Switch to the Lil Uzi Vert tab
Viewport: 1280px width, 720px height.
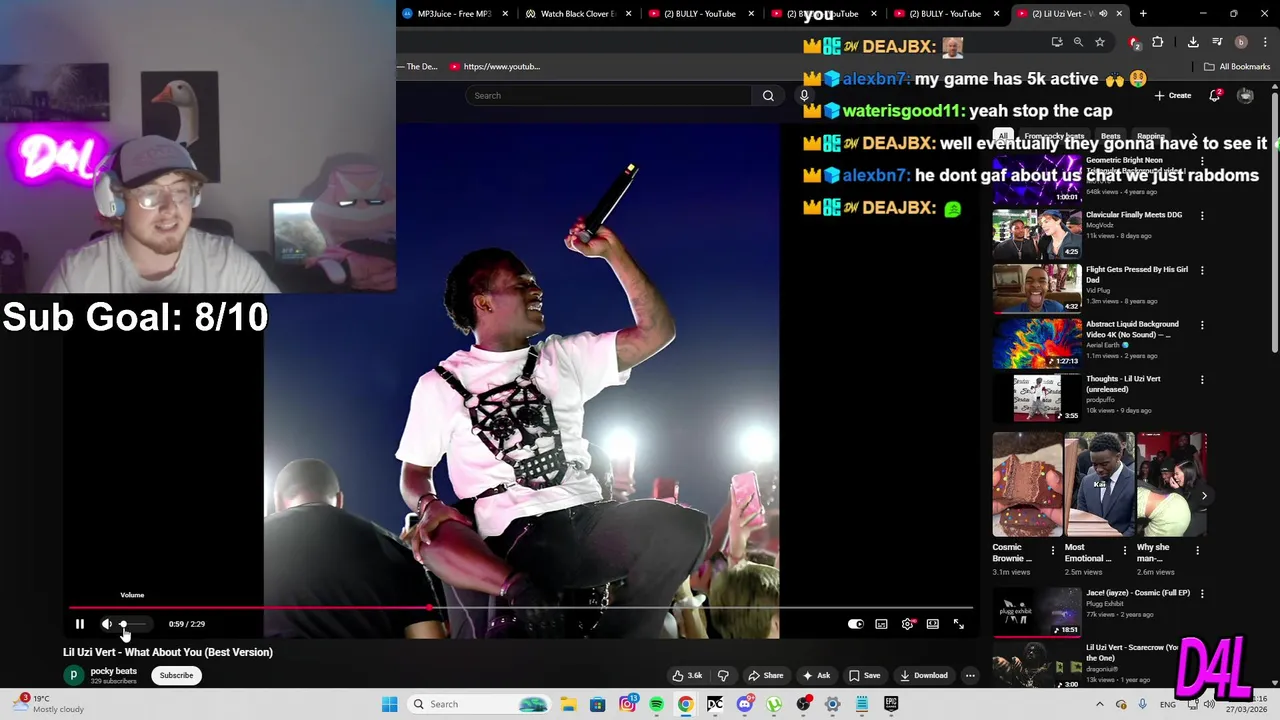pos(1069,14)
